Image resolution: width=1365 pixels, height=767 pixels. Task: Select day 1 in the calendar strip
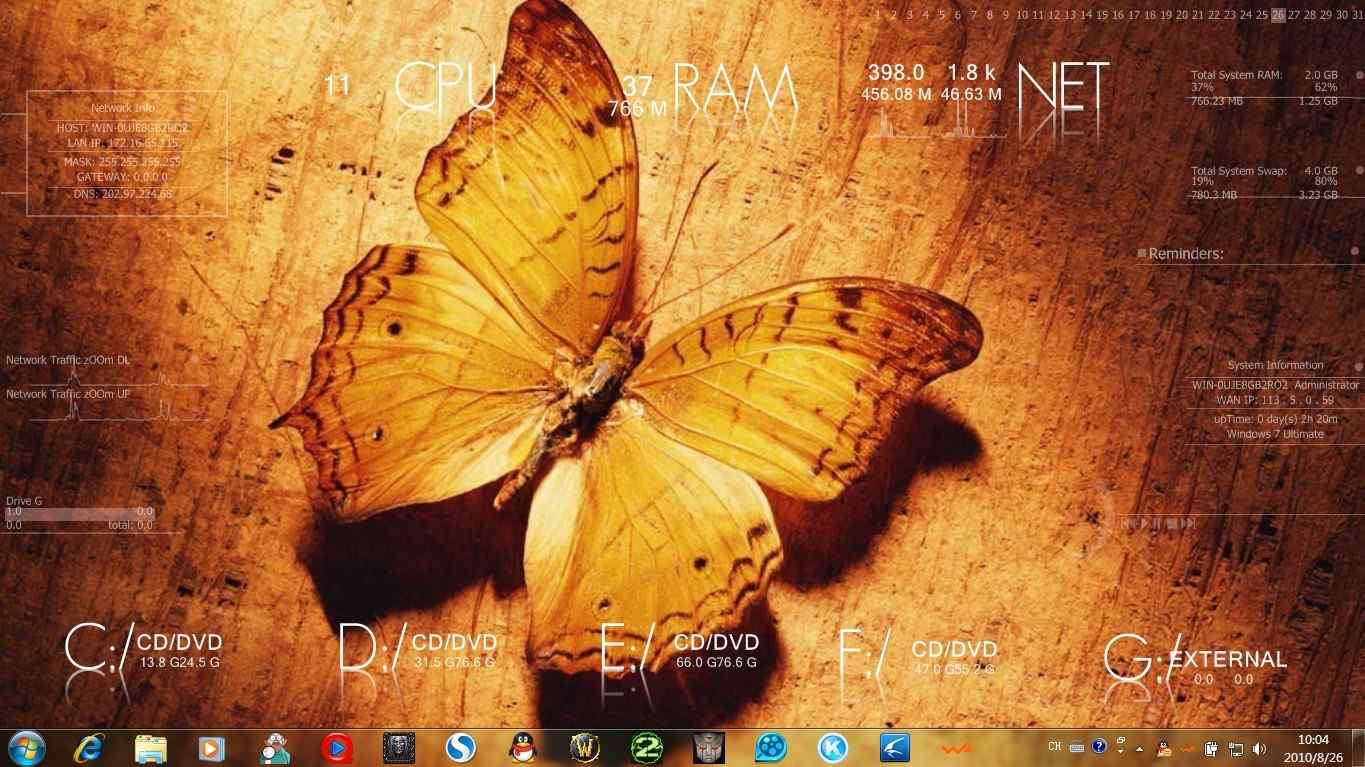[x=878, y=14]
